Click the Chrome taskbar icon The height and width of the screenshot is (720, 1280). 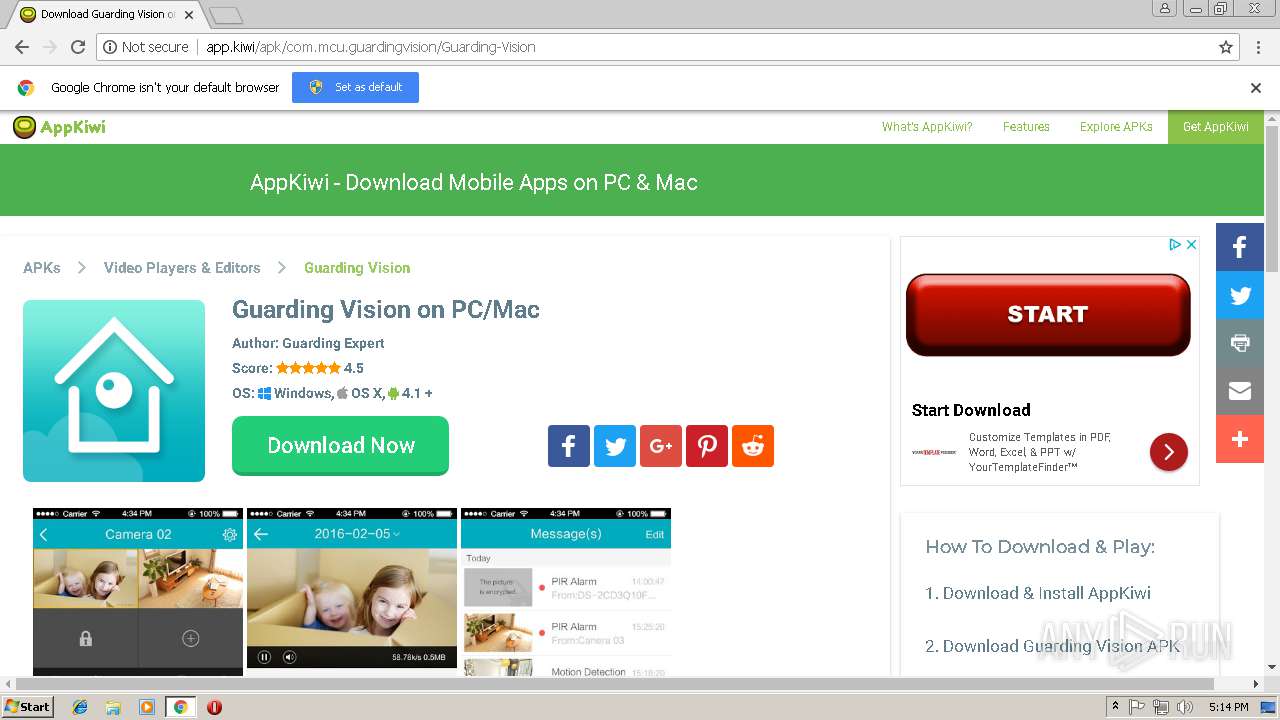[180, 707]
